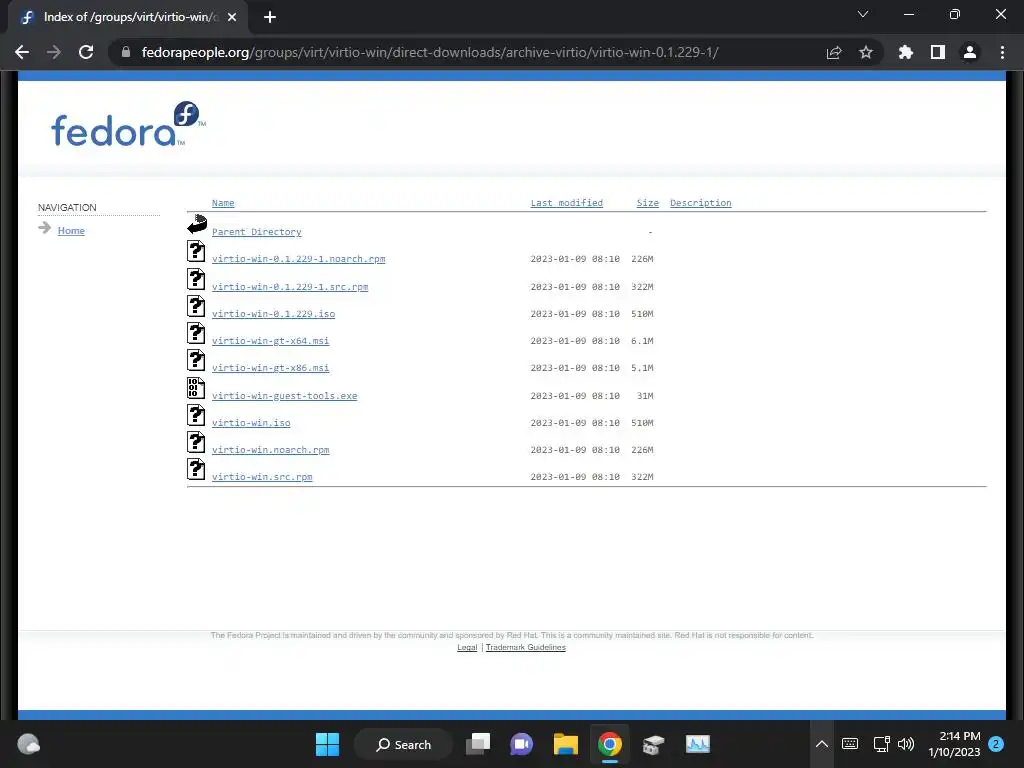The height and width of the screenshot is (768, 1024).
Task: Reload the page with refresh icon
Action: [86, 52]
